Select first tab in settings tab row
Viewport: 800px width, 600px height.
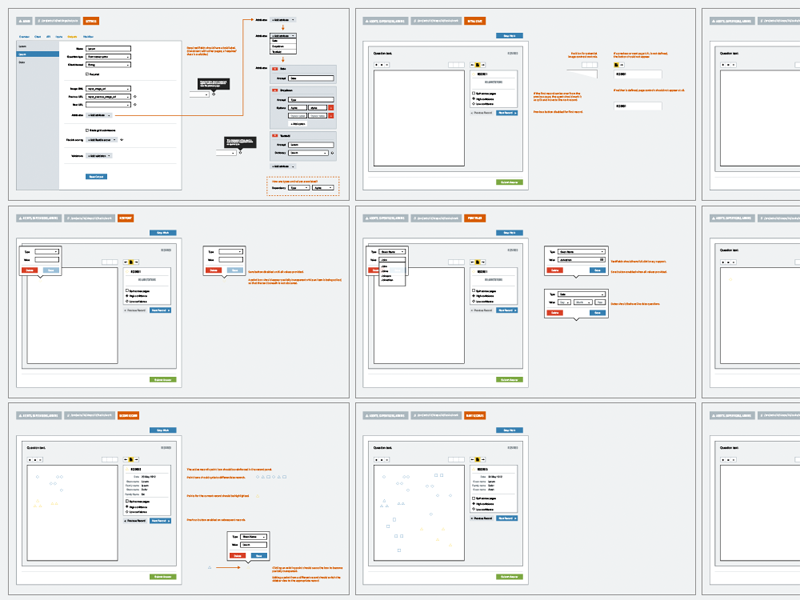click(x=24, y=37)
